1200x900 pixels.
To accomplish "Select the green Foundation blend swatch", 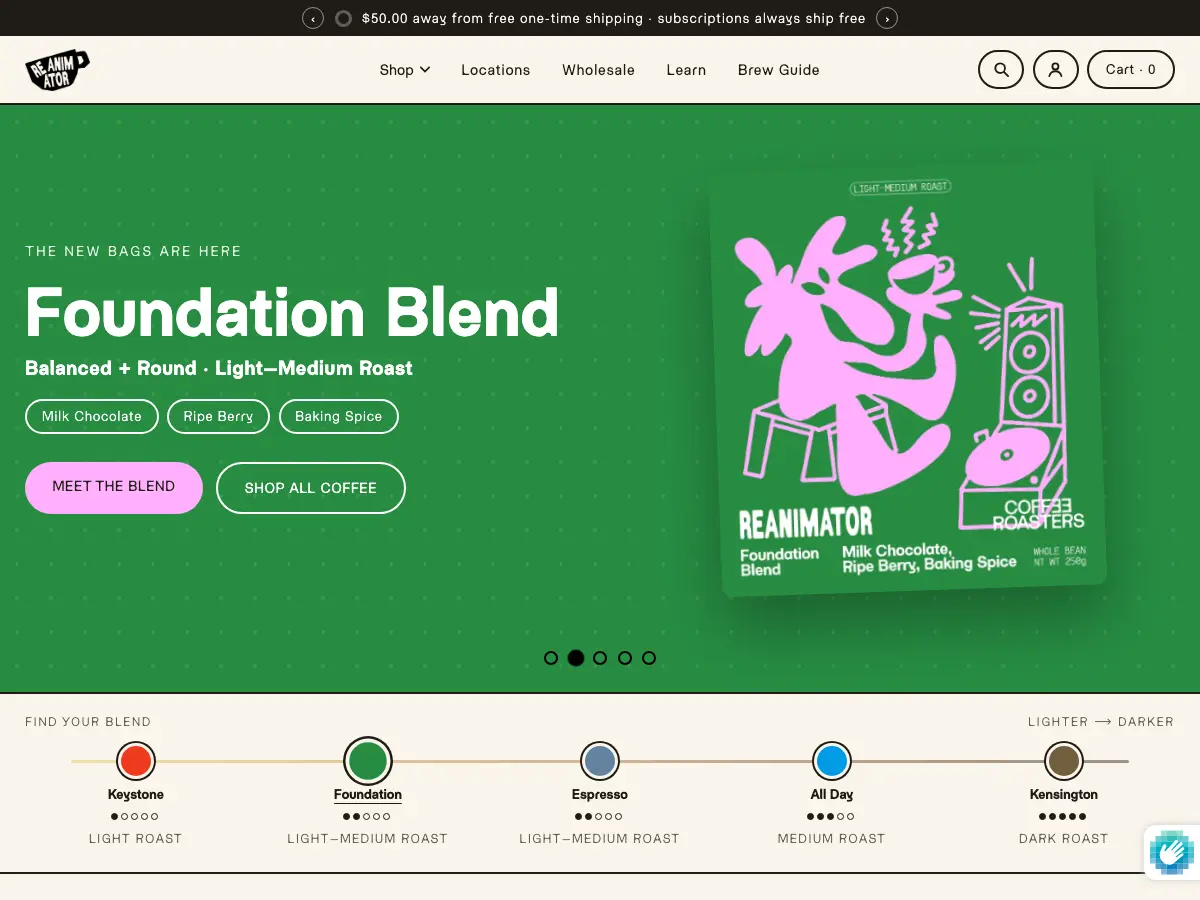I will point(367,761).
